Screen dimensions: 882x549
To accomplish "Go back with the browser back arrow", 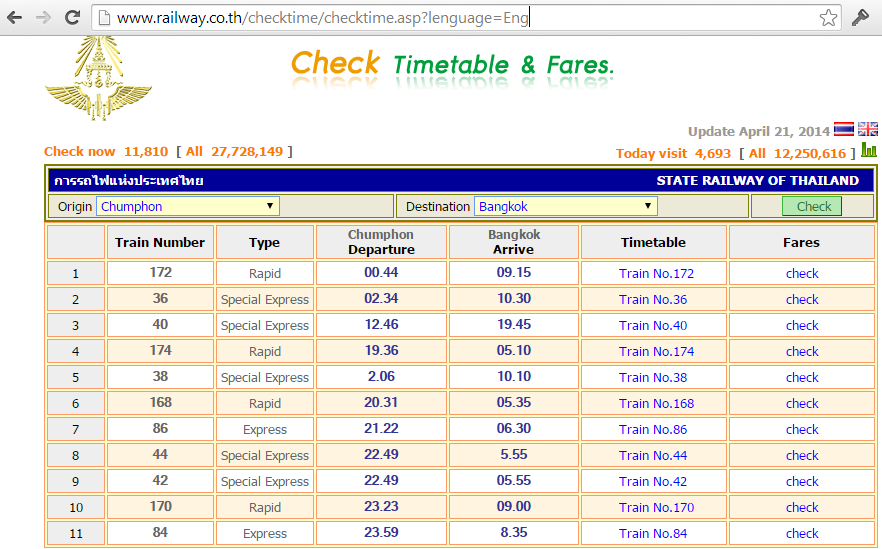I will coord(15,17).
